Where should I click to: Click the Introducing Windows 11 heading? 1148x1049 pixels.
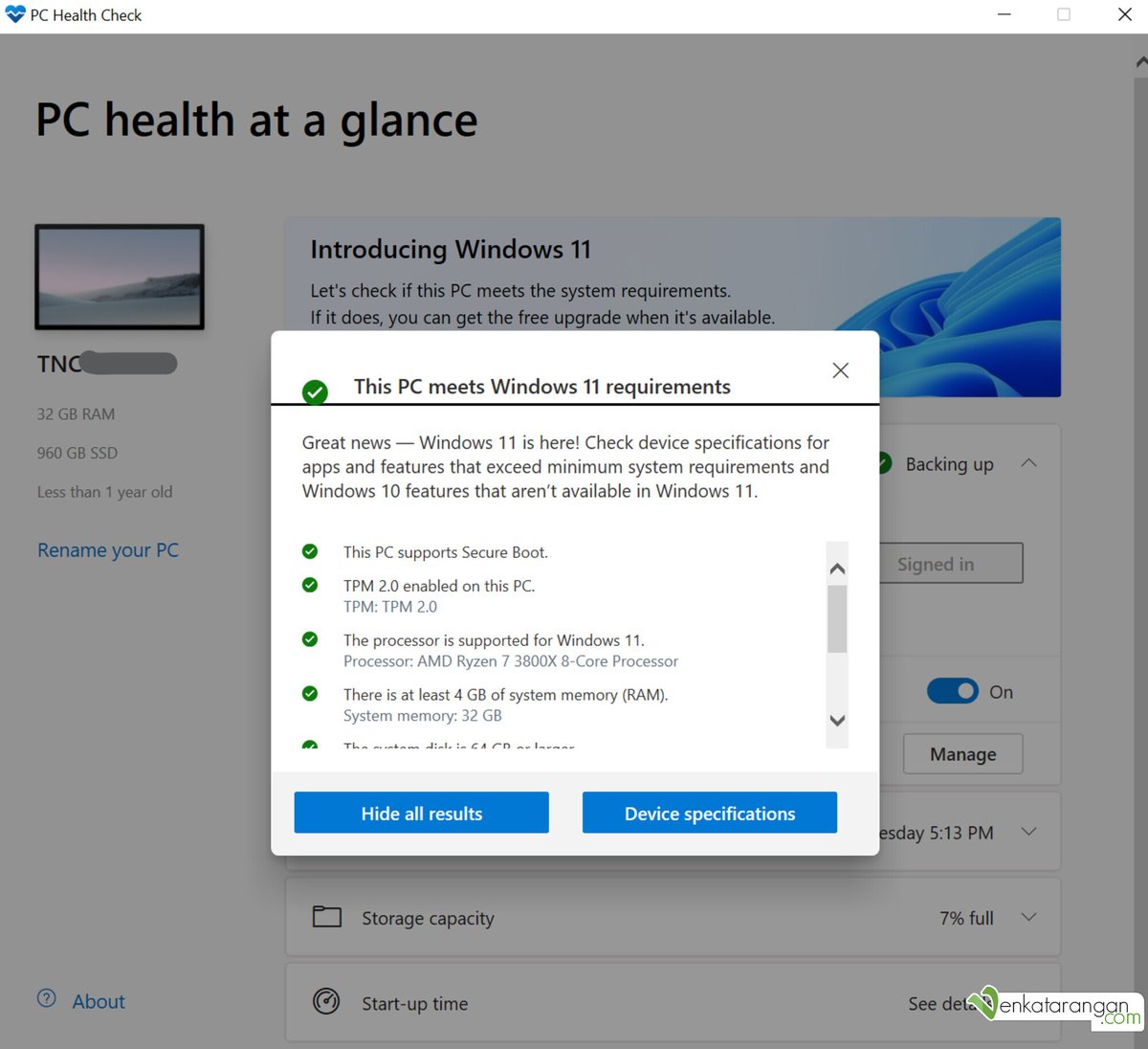pyautogui.click(x=451, y=250)
